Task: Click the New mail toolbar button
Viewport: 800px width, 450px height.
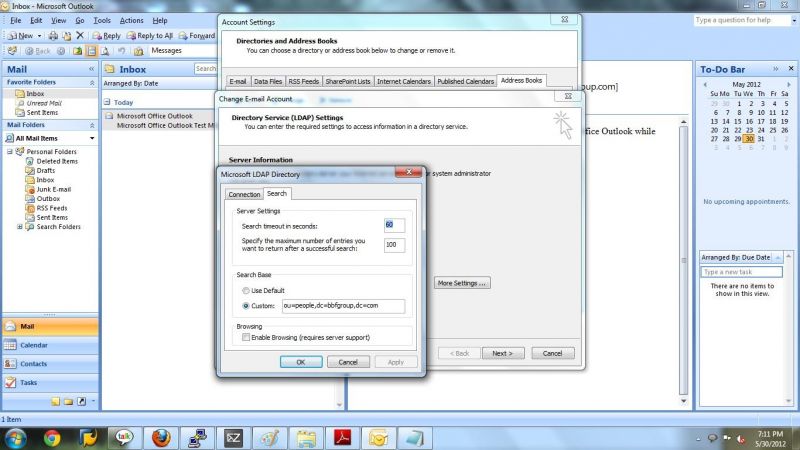Action: [21, 36]
